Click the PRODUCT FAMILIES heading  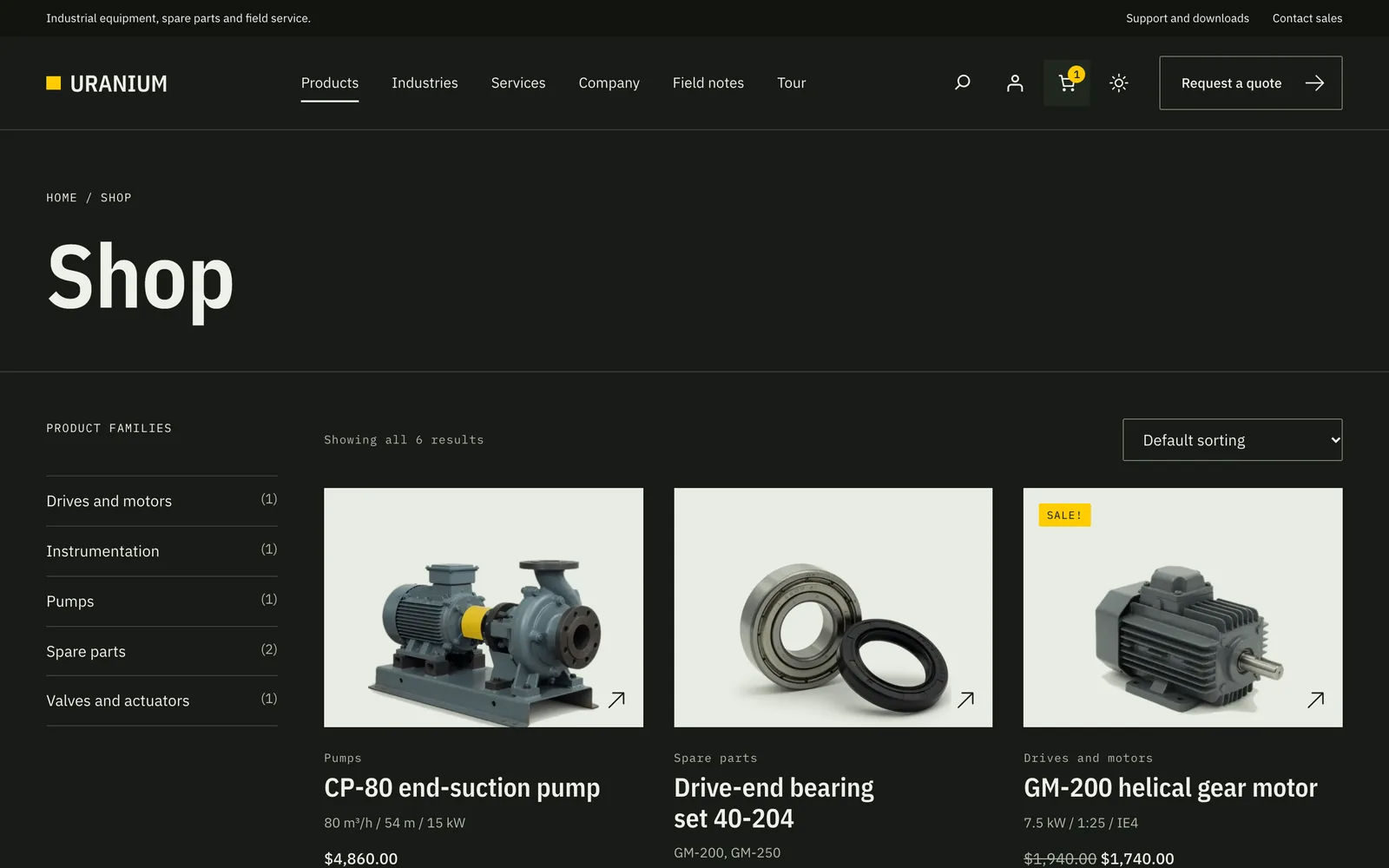(109, 428)
